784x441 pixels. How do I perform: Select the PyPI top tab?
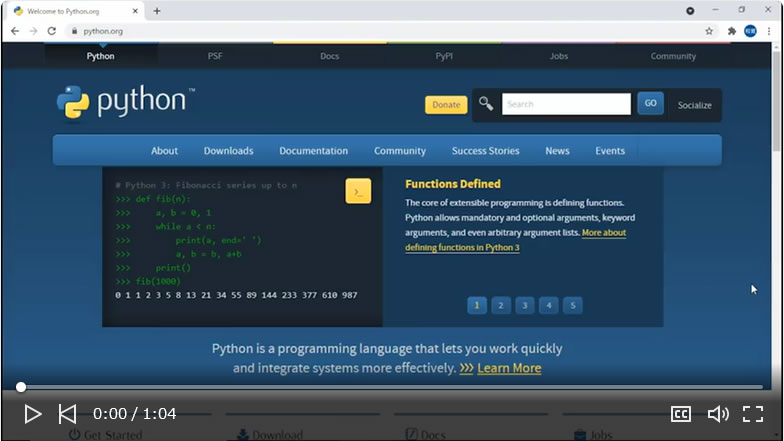(444, 56)
